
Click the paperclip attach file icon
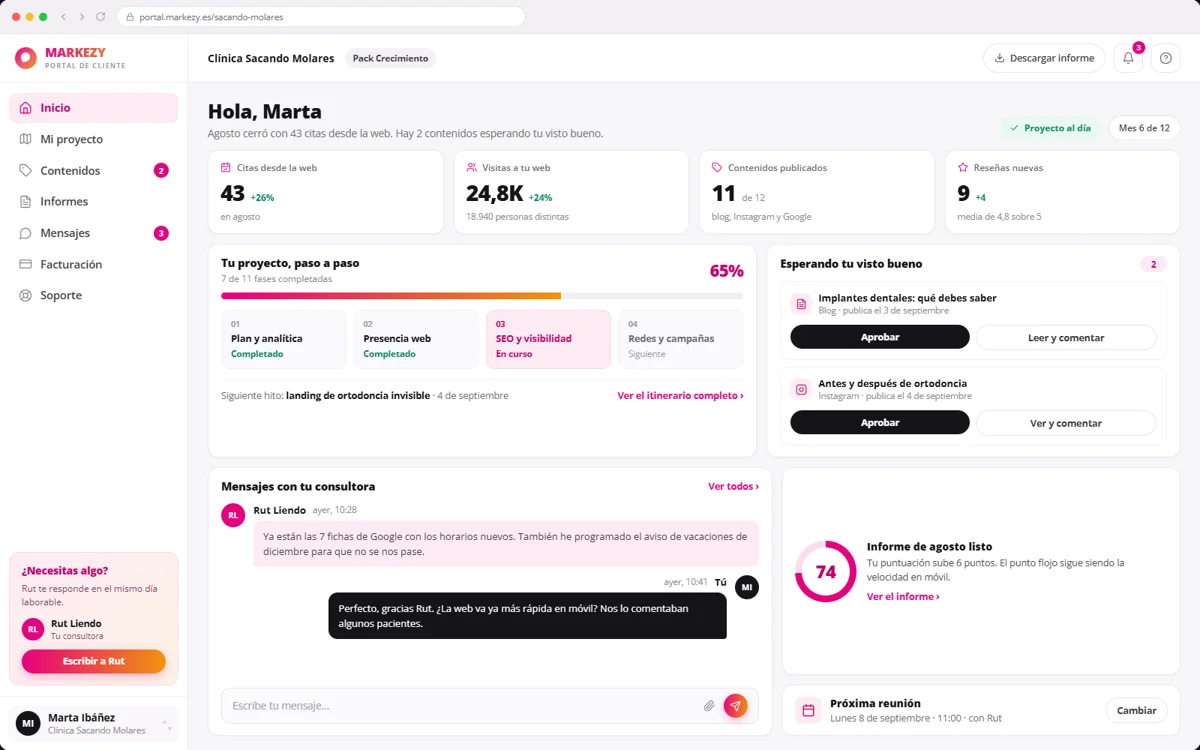pyautogui.click(x=709, y=706)
